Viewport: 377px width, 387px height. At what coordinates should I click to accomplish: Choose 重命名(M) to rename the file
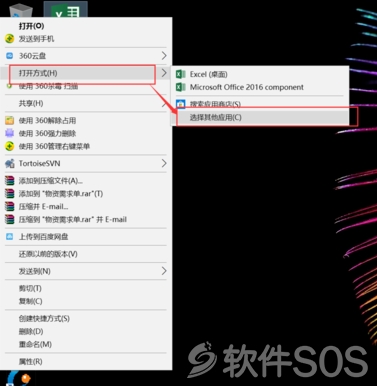pos(35,344)
